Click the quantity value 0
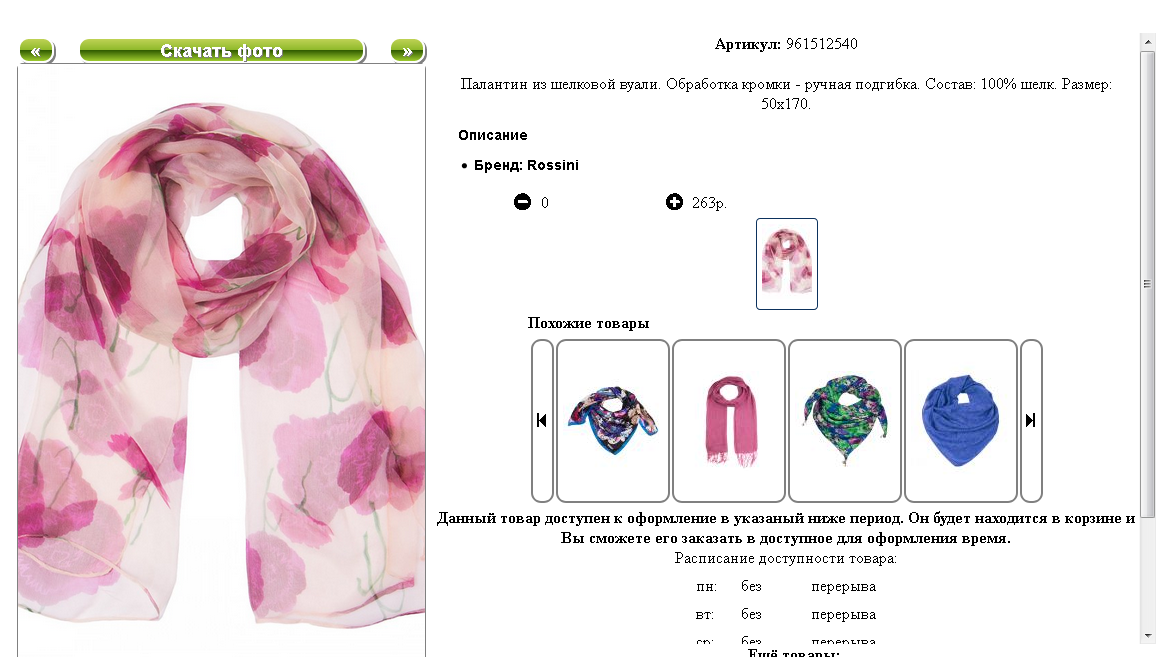1158x657 pixels. pos(545,203)
